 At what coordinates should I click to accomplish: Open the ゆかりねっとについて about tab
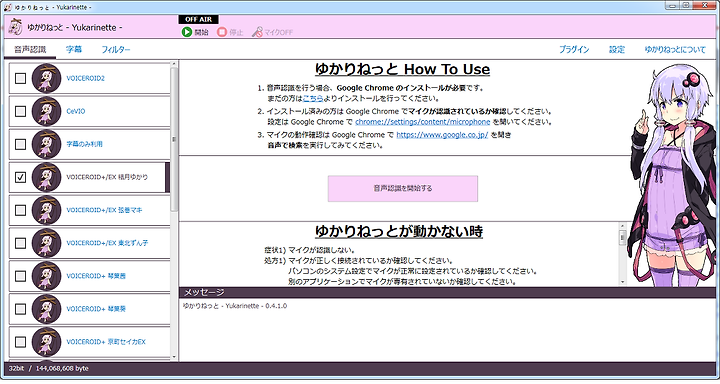pyautogui.click(x=675, y=50)
